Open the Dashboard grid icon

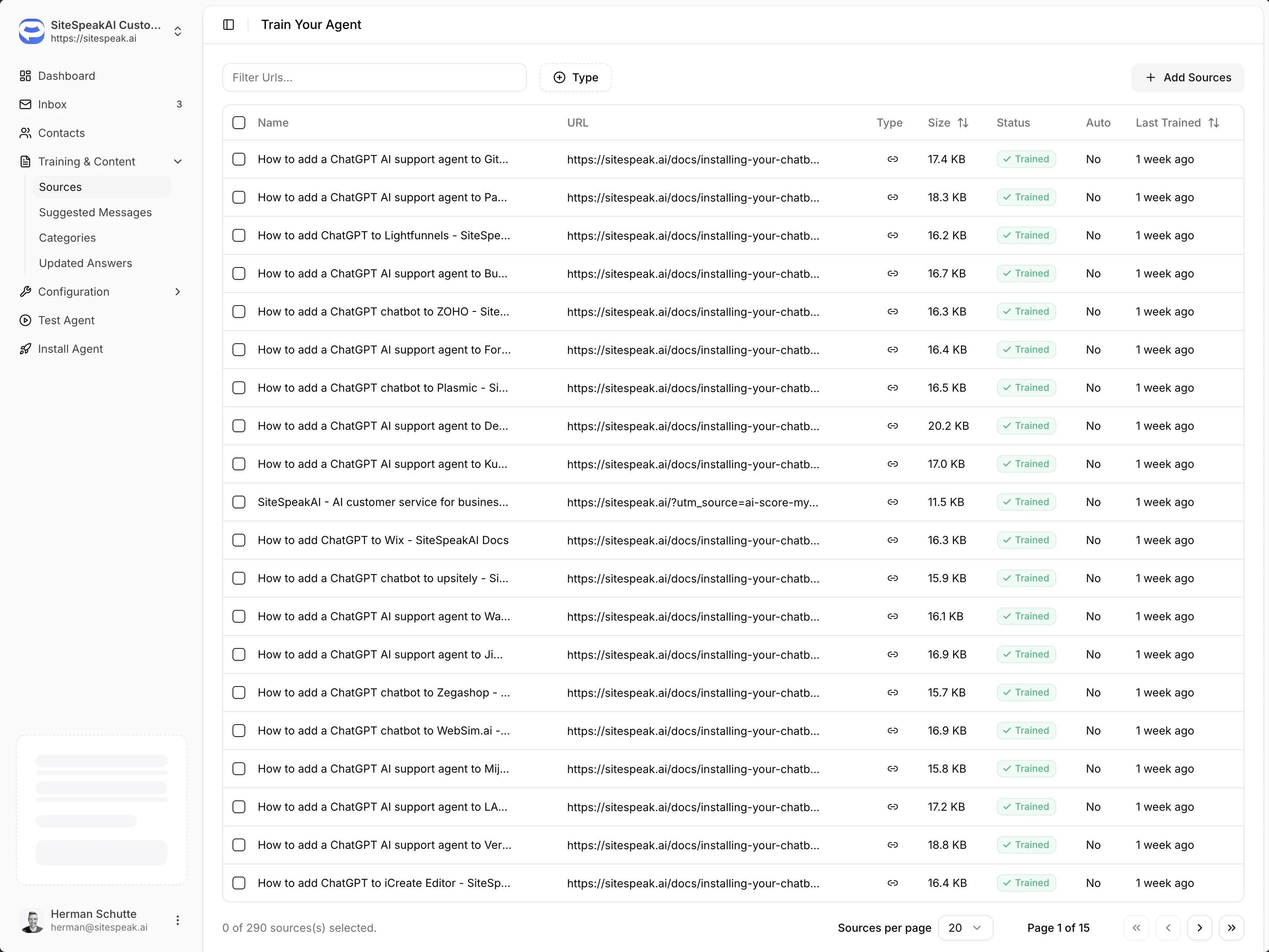pos(25,76)
